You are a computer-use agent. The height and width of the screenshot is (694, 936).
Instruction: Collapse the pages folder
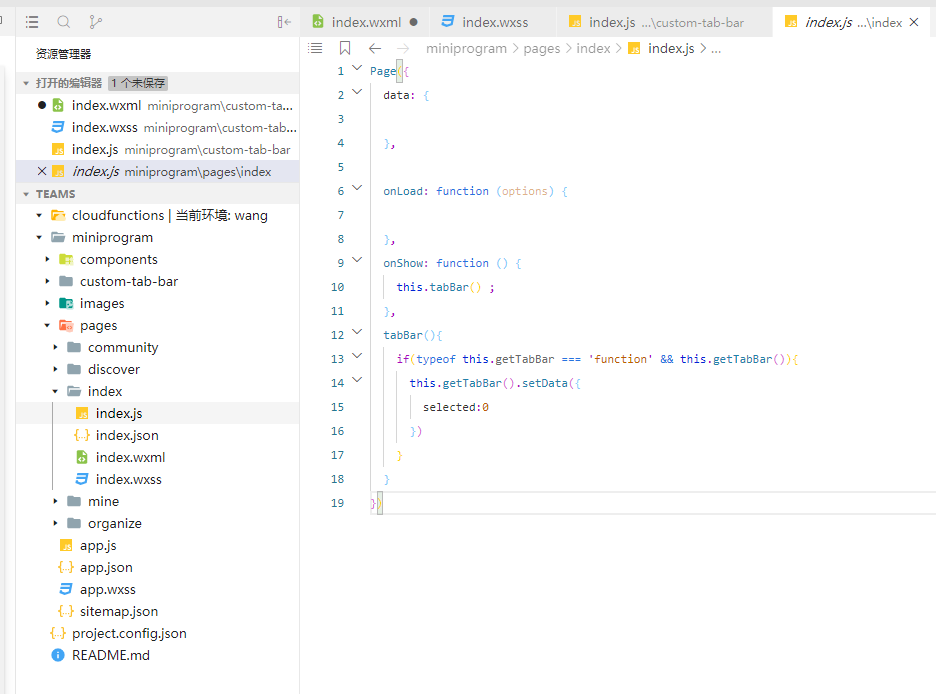(48, 325)
